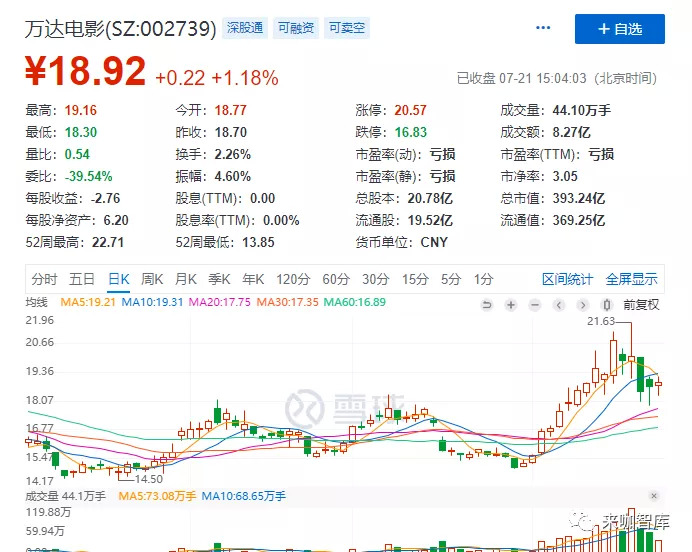Switch to the 15分 chart tab
Viewport: 692px width, 552px height.
415,279
